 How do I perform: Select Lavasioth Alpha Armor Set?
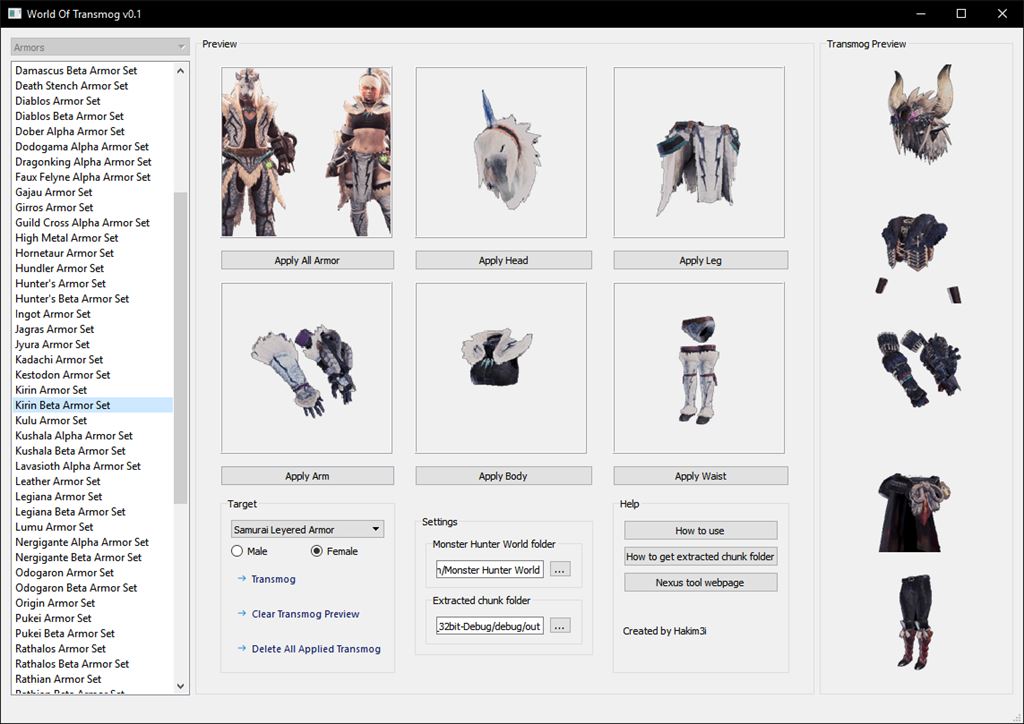pyautogui.click(x=78, y=466)
